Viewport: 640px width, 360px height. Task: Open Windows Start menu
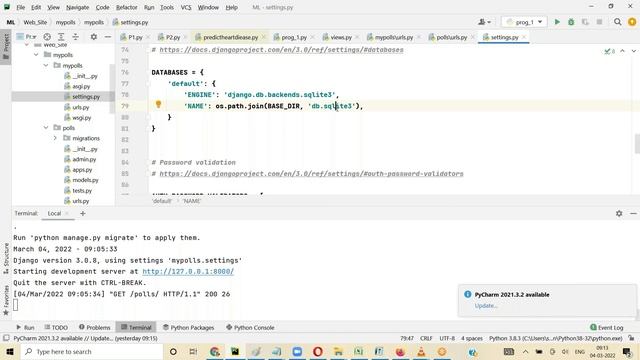pyautogui.click(x=10, y=351)
